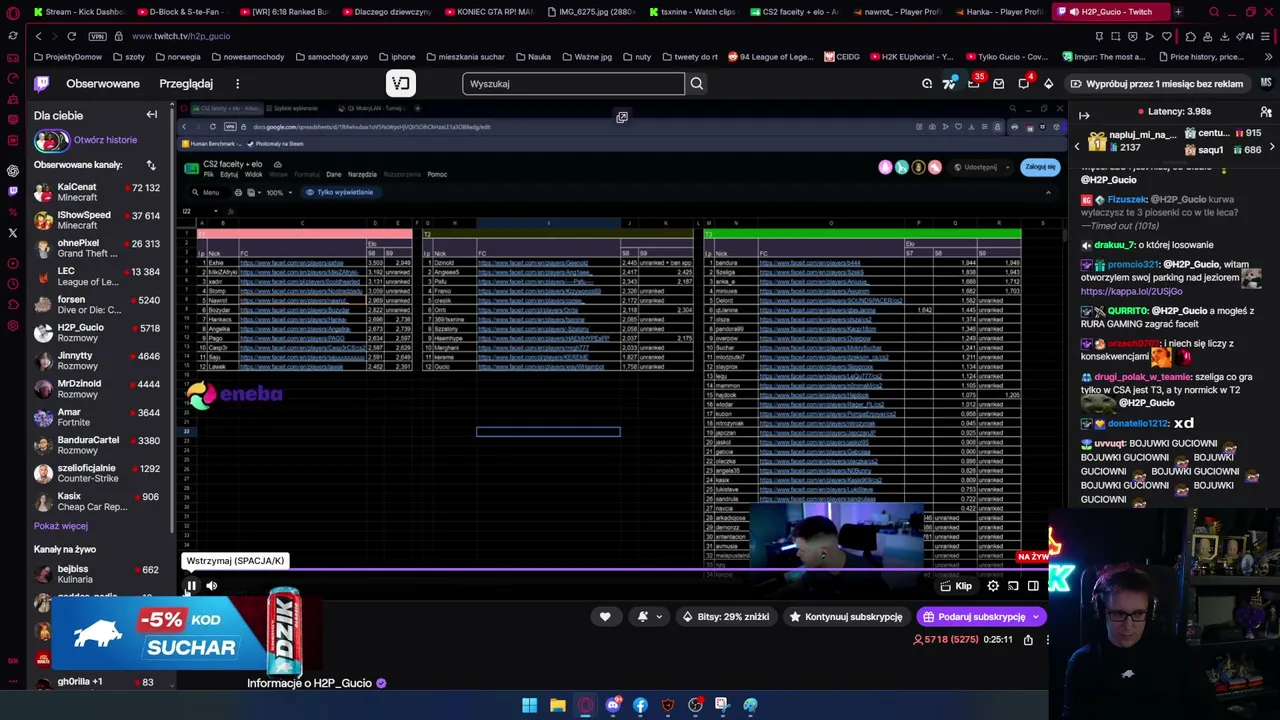Open Facebook app from taskbar

point(640,705)
